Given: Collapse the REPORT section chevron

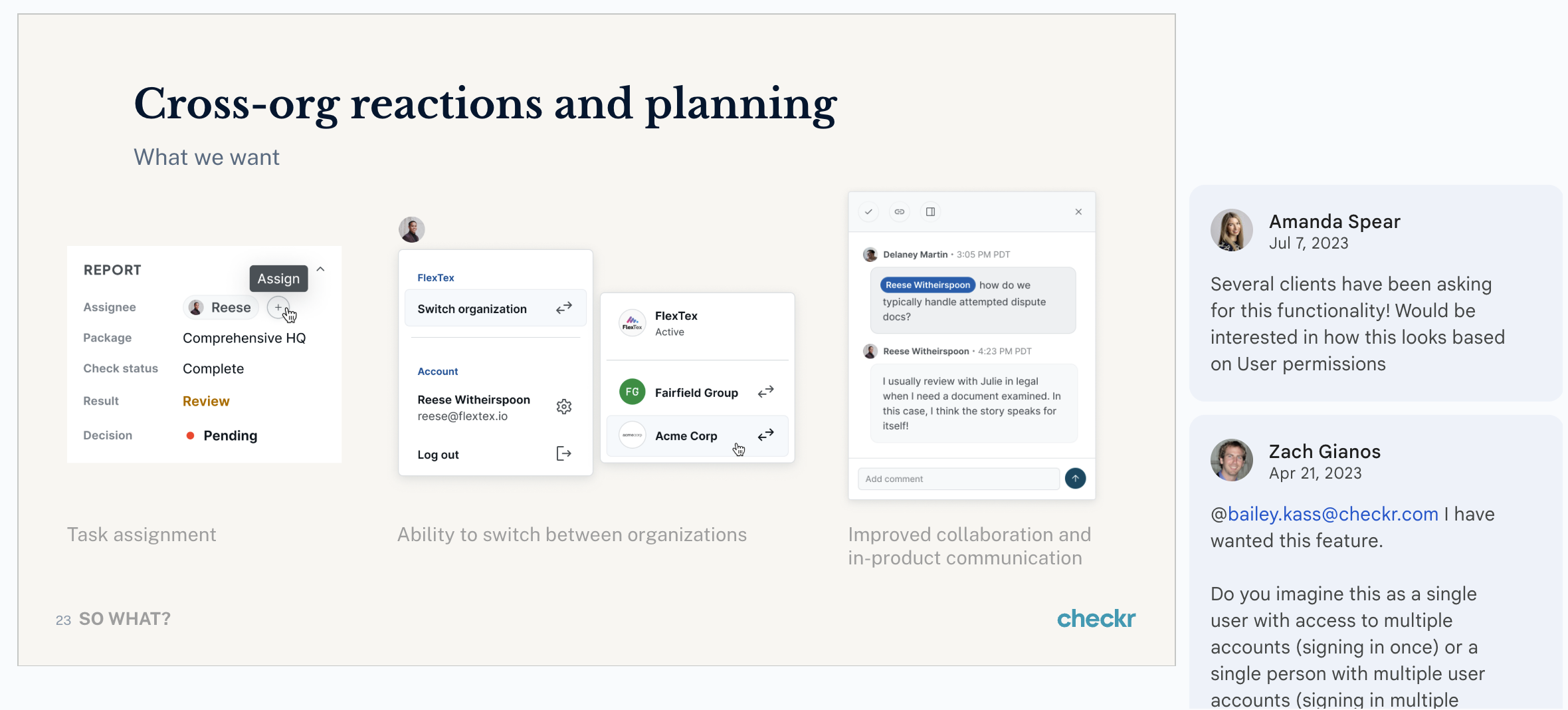Looking at the screenshot, I should pos(320,269).
